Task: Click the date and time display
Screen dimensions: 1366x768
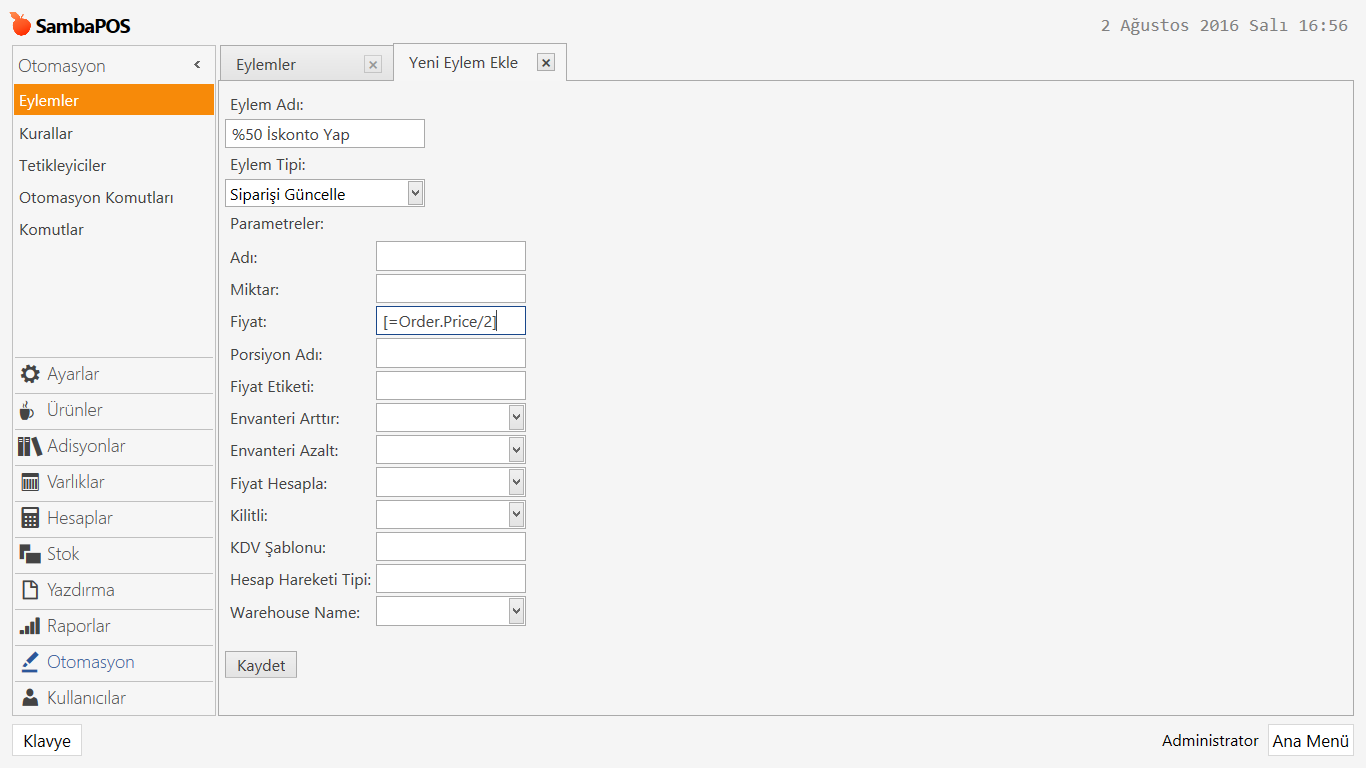Action: pyautogui.click(x=1224, y=26)
